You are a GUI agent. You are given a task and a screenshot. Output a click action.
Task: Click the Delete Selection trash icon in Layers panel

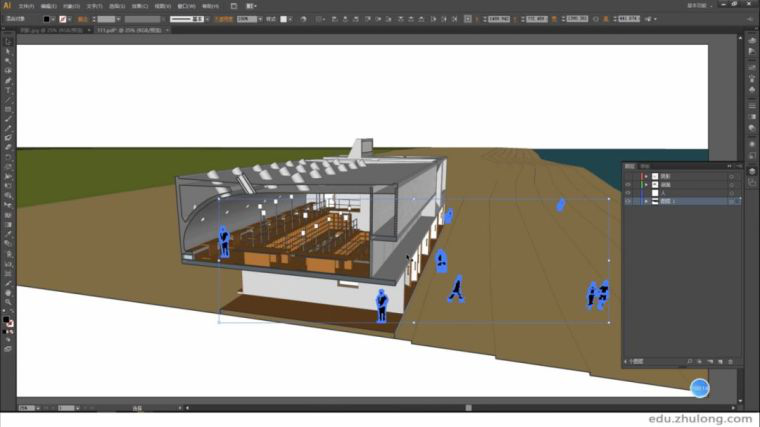(731, 361)
